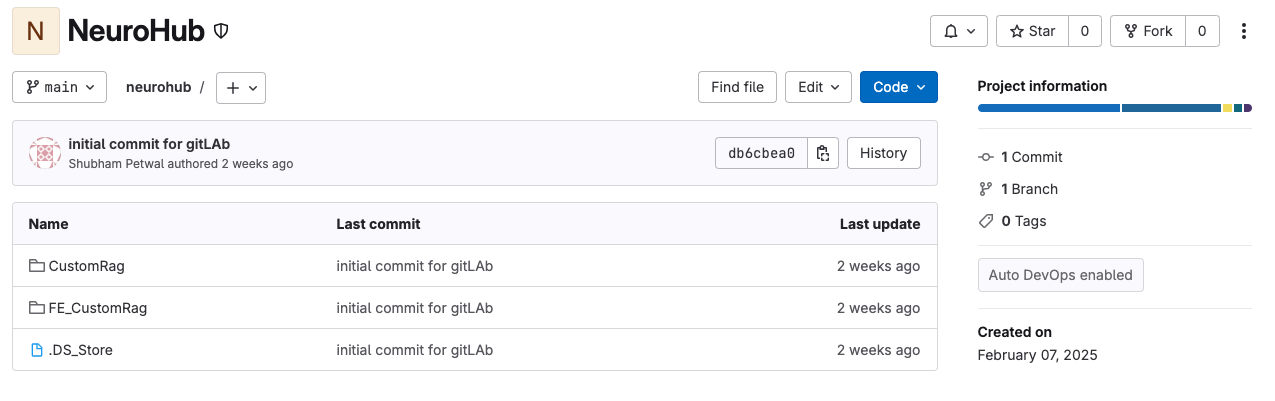Open the 0 Tags link

1024,221
